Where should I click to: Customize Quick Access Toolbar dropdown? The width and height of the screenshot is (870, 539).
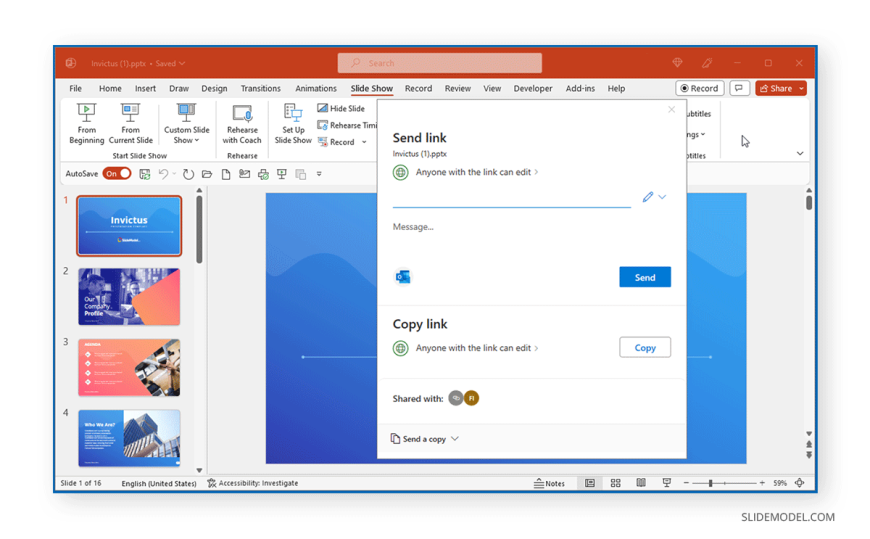point(319,174)
